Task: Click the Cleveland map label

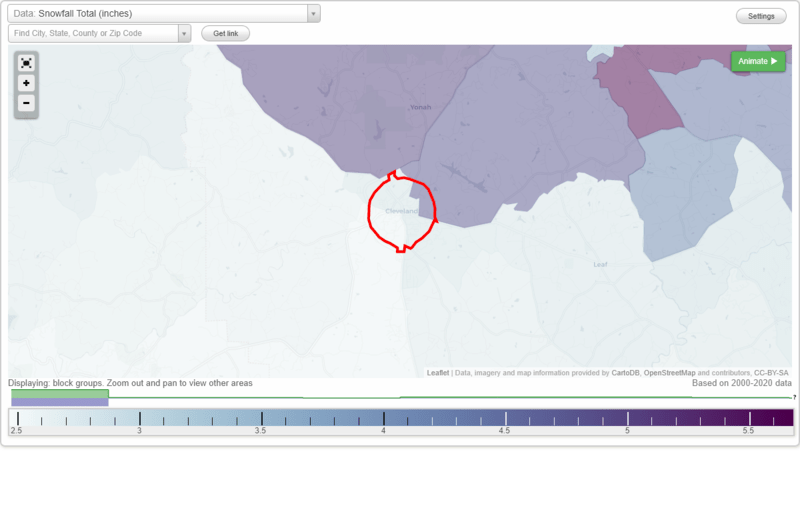Action: (401, 211)
